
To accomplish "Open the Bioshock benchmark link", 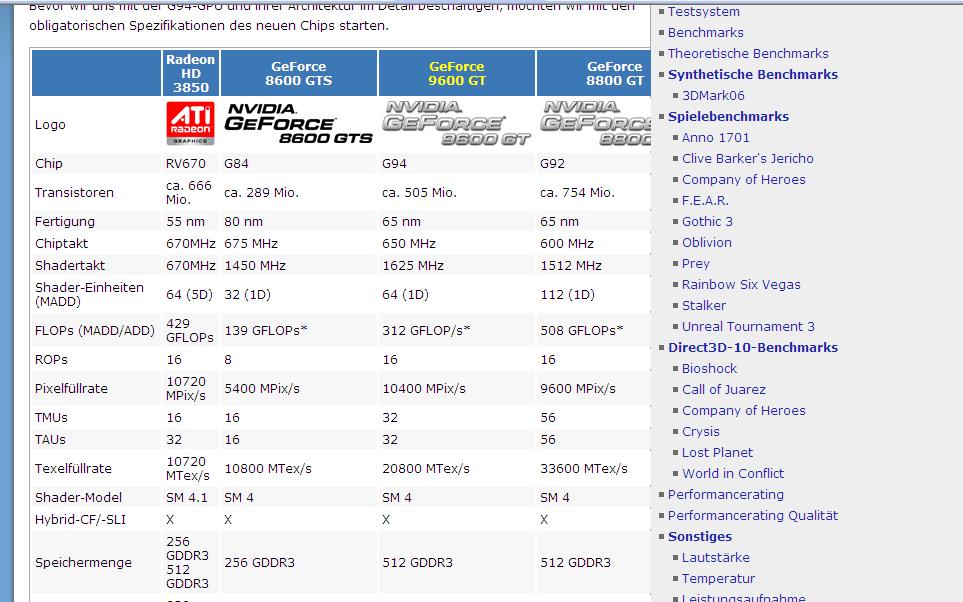I will [x=709, y=368].
